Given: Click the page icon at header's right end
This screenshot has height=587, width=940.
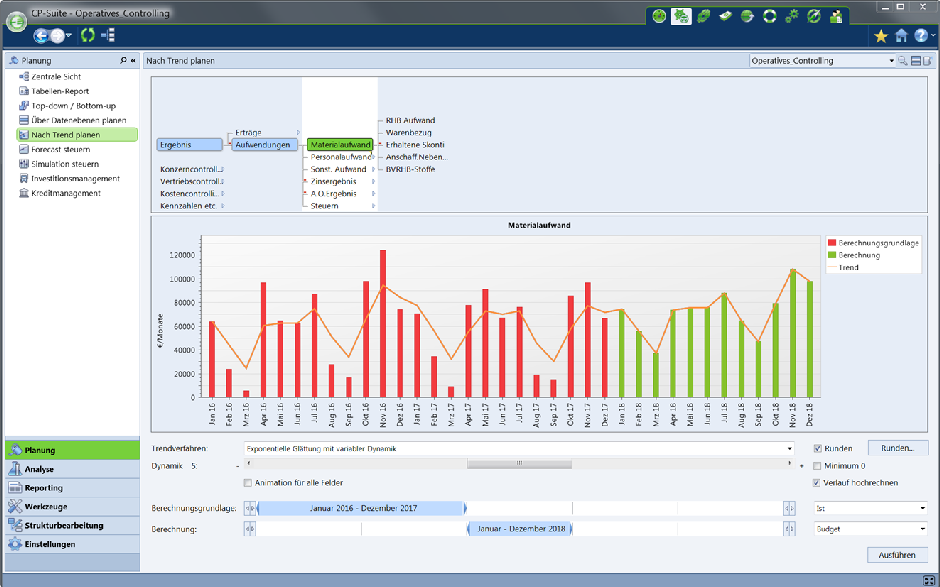Looking at the screenshot, I should pos(927,61).
